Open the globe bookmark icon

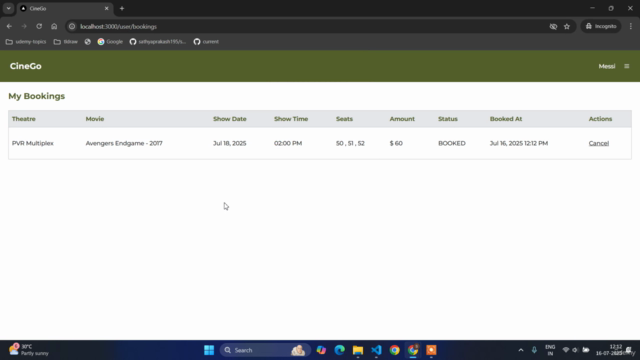tap(87, 42)
